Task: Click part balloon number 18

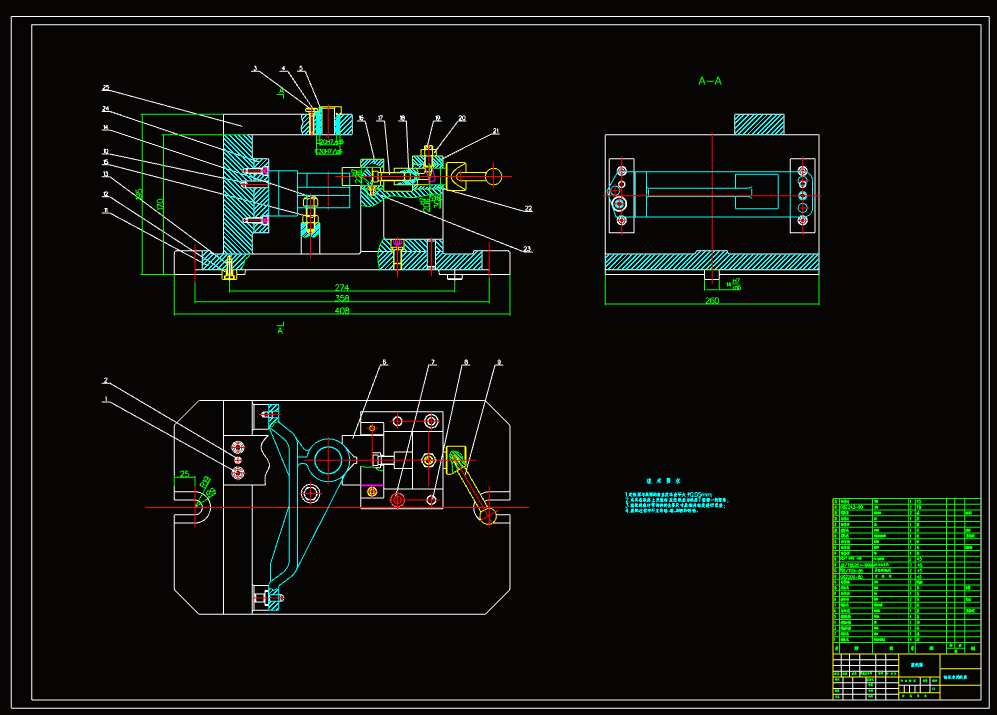Action: click(402, 118)
